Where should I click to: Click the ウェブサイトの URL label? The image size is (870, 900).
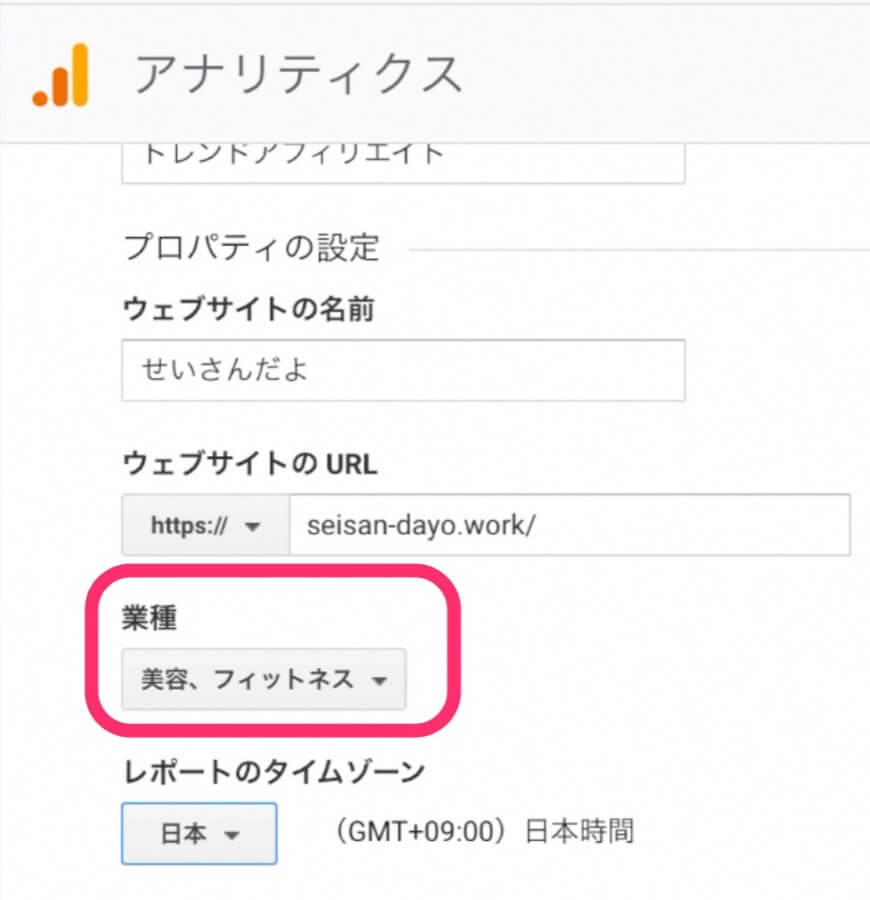pos(250,463)
